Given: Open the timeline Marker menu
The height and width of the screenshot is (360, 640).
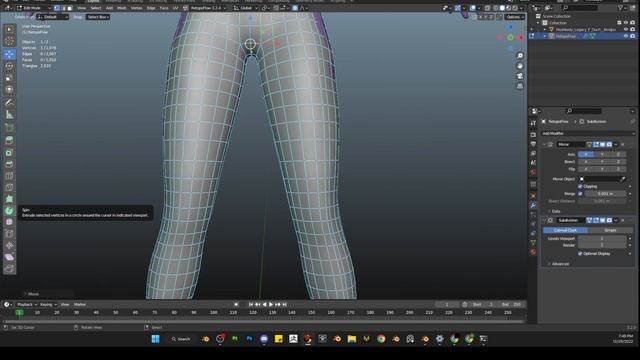Looking at the screenshot, I should (x=80, y=304).
